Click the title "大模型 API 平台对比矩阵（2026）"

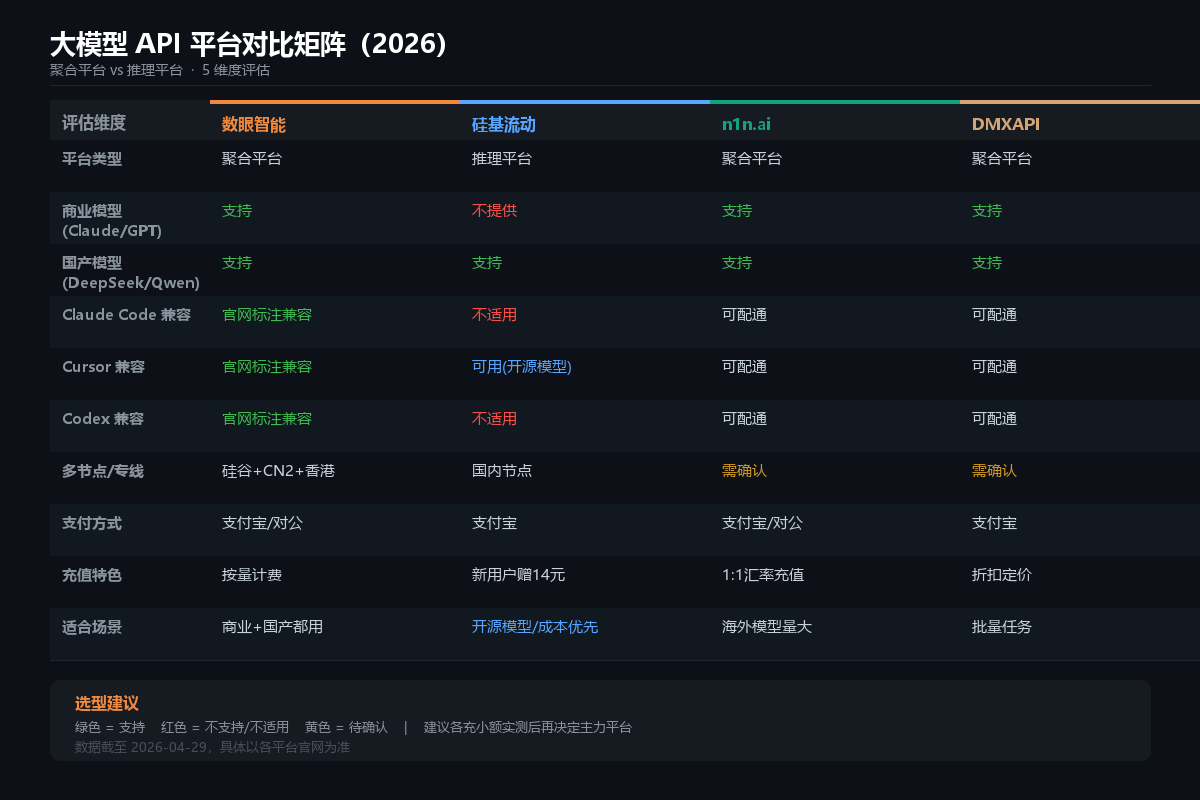(249, 44)
